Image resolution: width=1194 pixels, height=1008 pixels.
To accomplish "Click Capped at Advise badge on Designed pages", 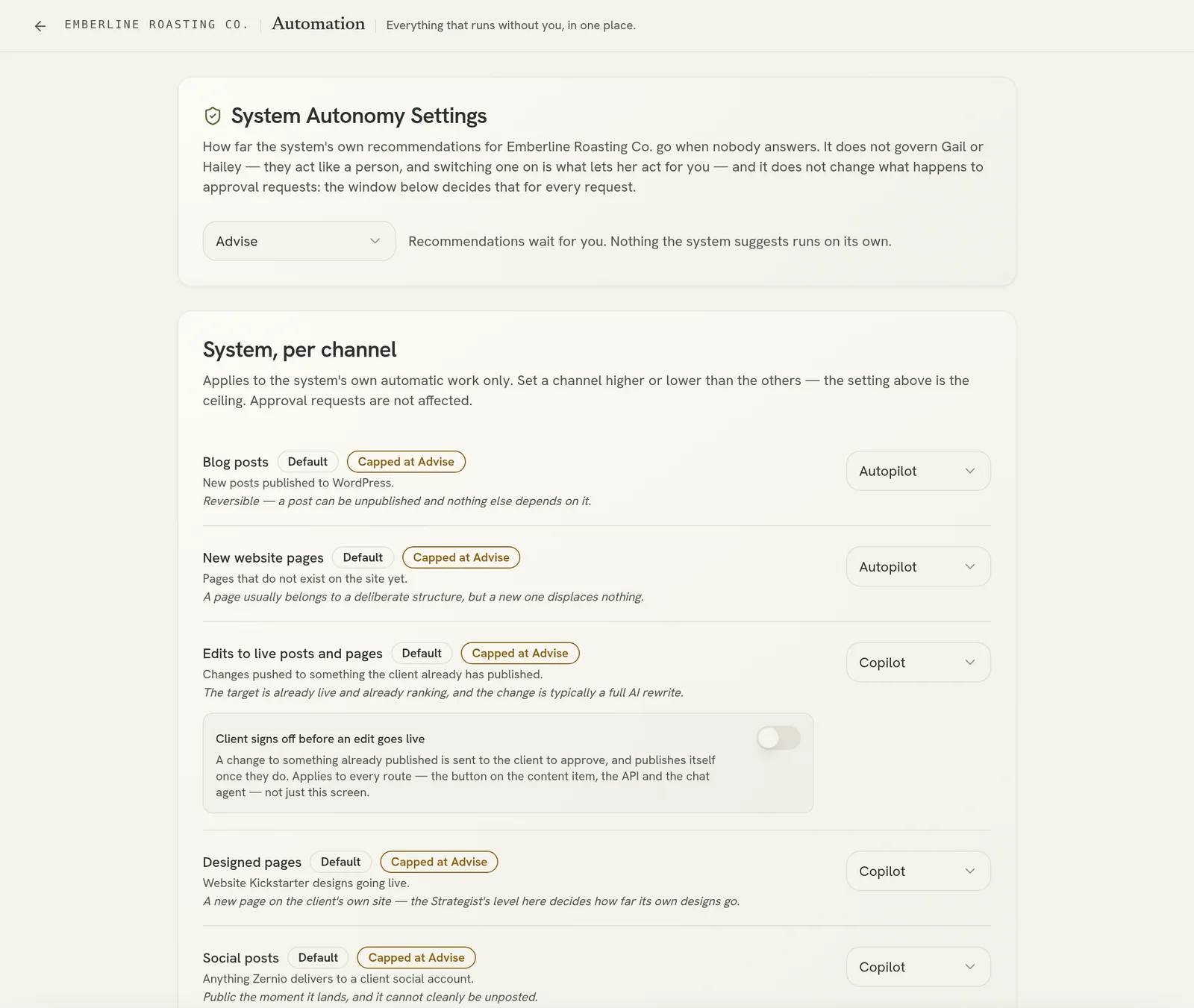I will coord(439,862).
